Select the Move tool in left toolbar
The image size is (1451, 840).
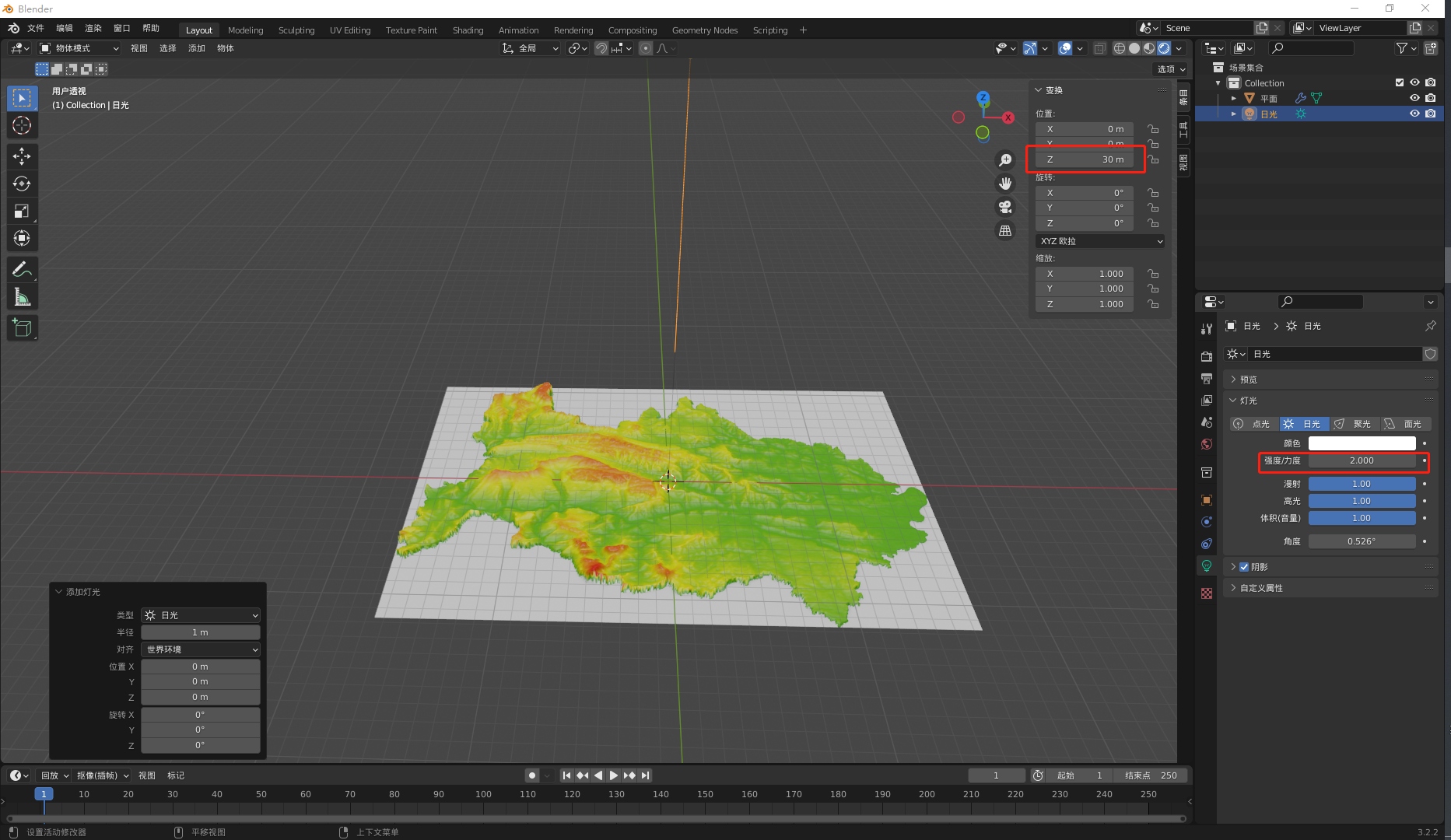[22, 156]
